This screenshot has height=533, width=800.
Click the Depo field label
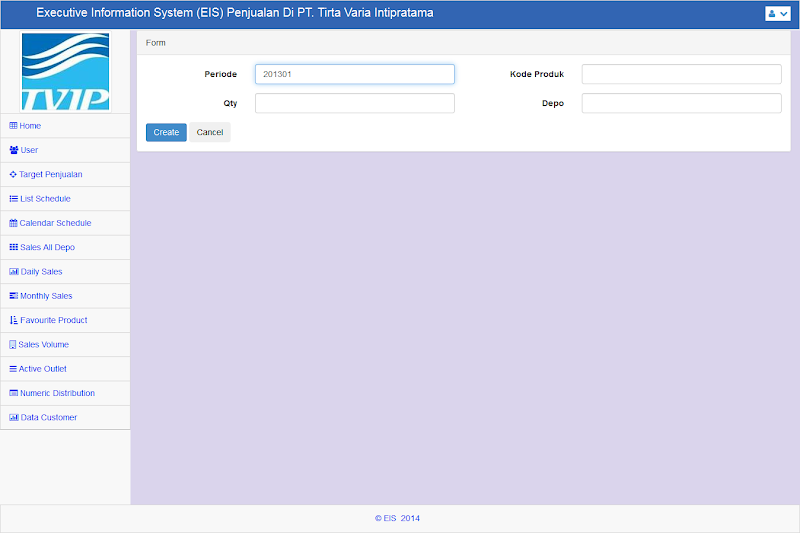tap(553, 103)
